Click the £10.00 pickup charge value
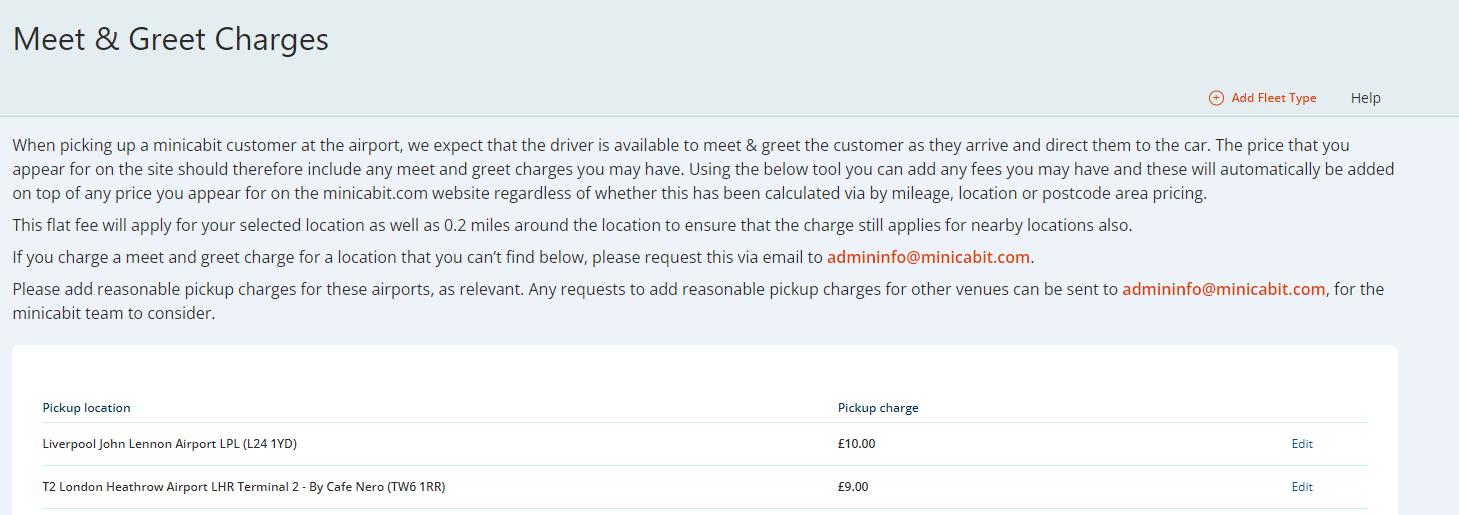Screen dimensions: 1459x515 click(x=856, y=444)
